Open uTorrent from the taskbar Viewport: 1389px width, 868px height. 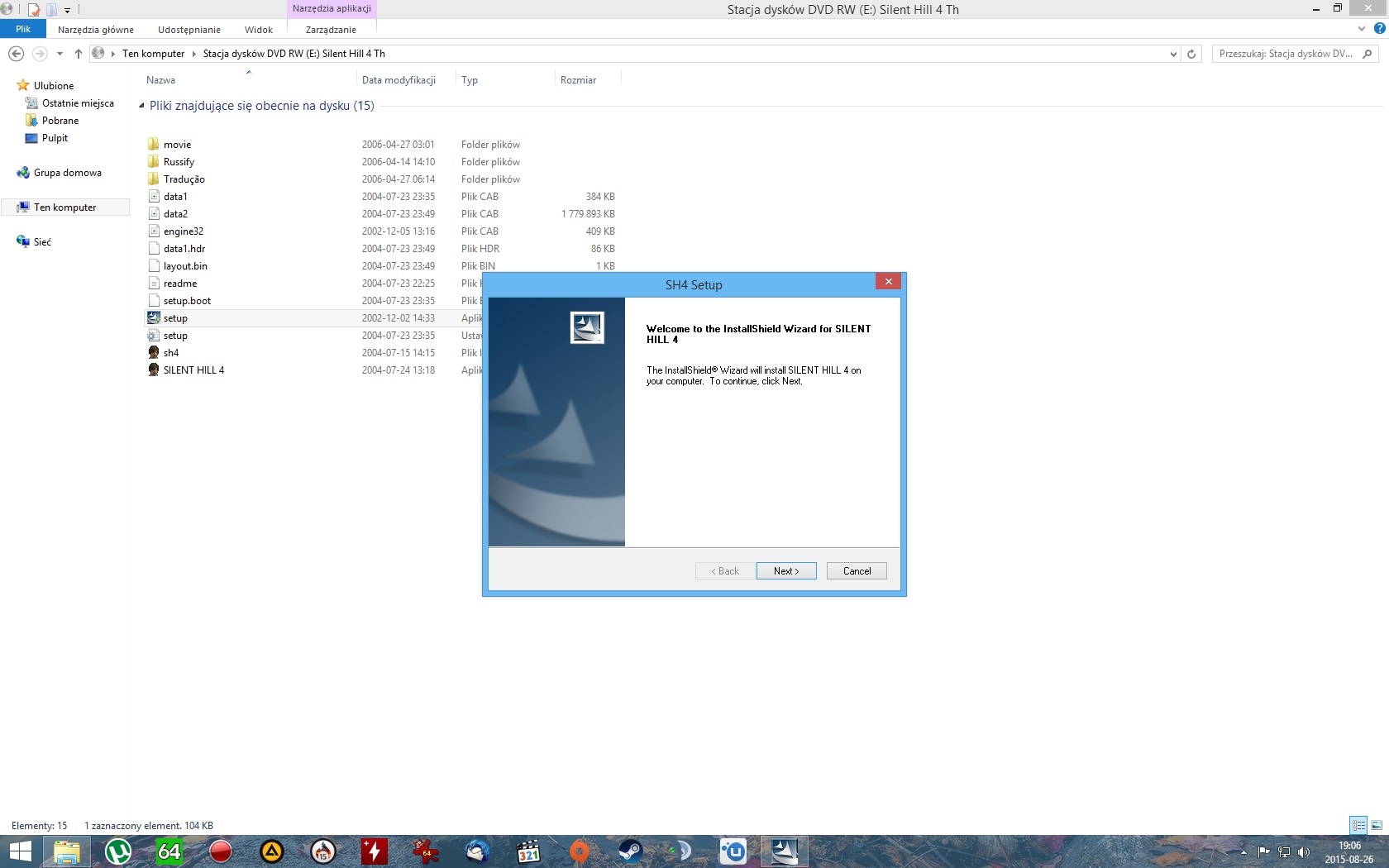[118, 851]
